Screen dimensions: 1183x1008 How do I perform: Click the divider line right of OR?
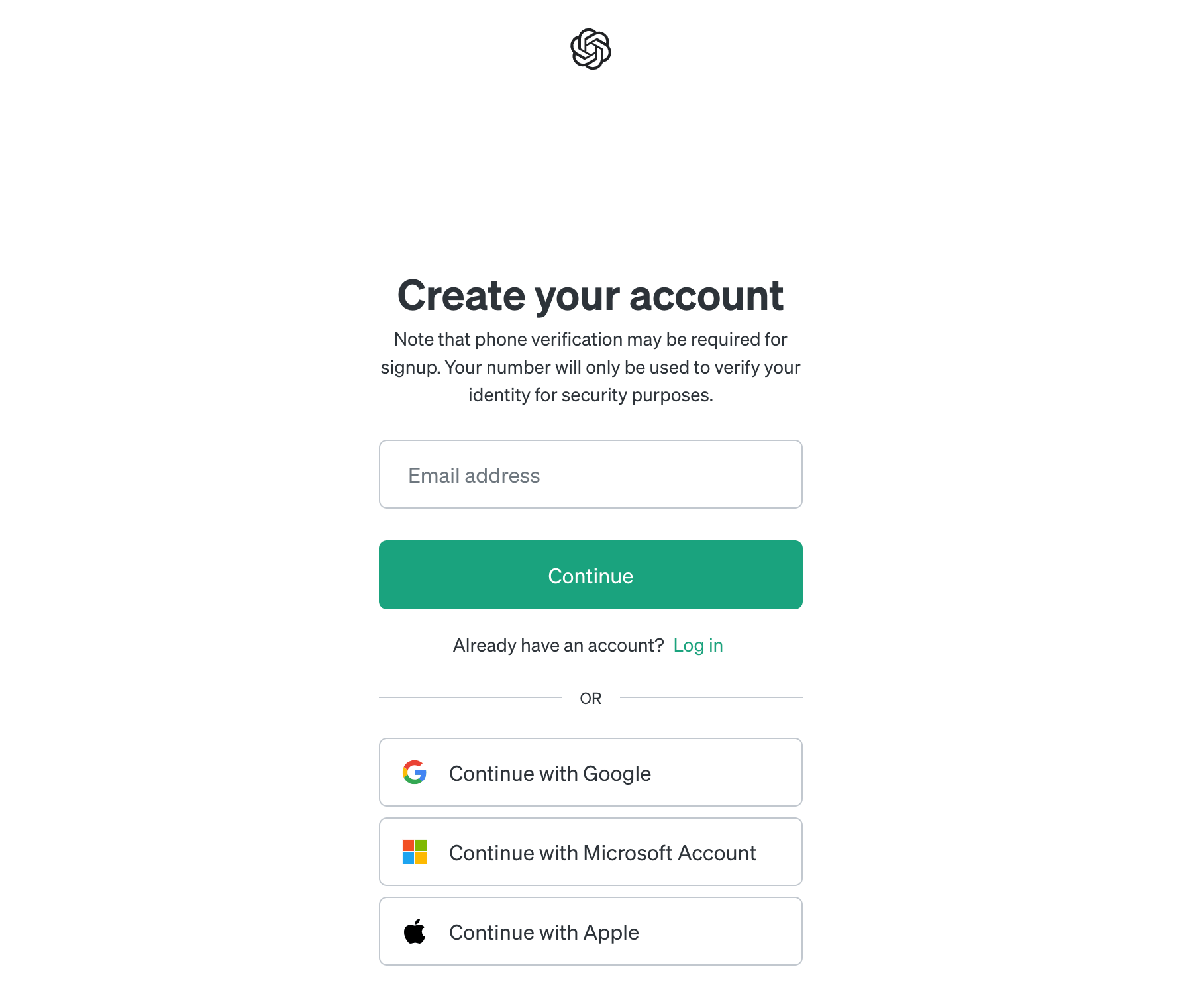pos(711,697)
